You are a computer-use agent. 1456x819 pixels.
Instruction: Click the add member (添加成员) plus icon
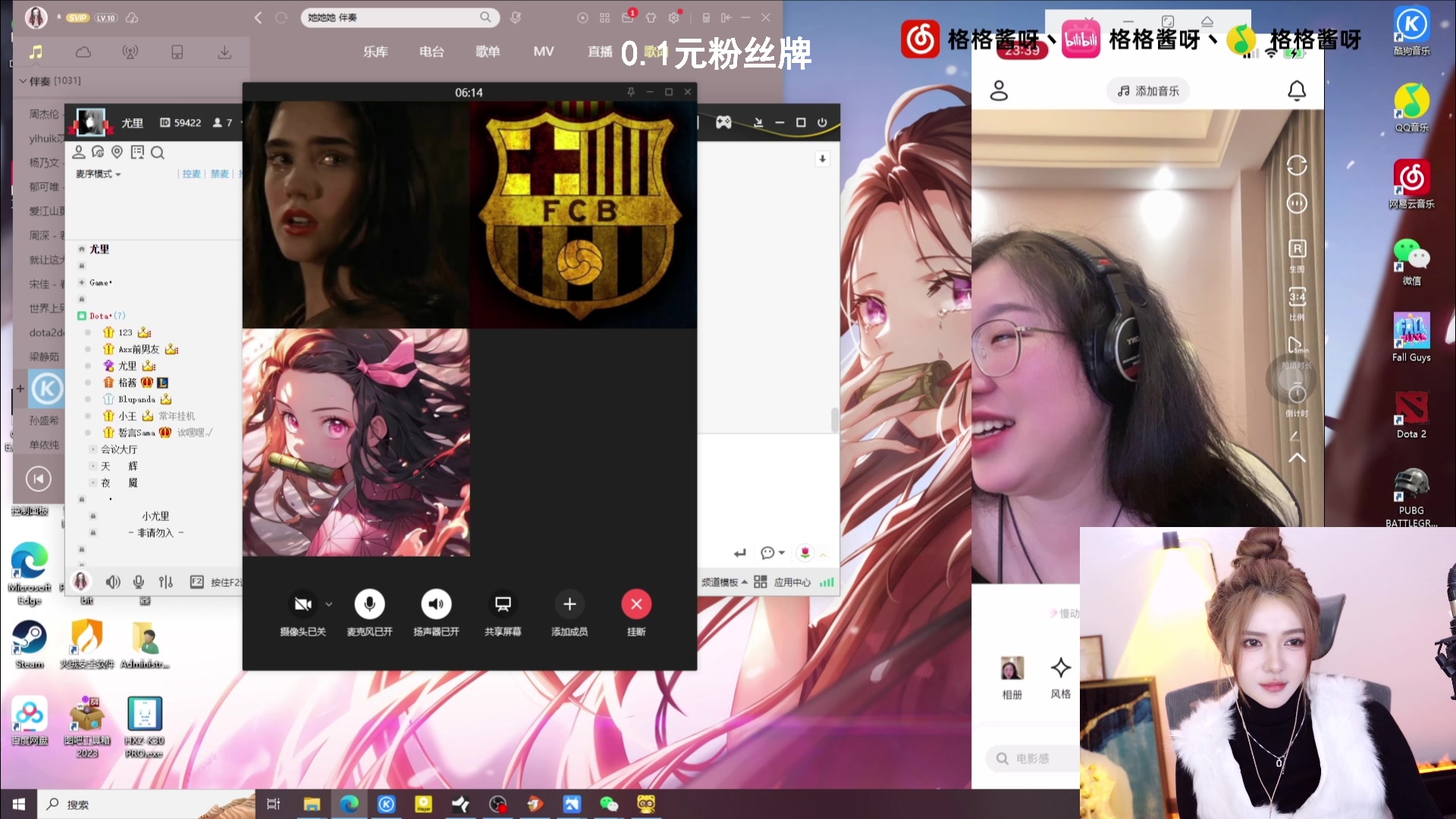(x=570, y=604)
